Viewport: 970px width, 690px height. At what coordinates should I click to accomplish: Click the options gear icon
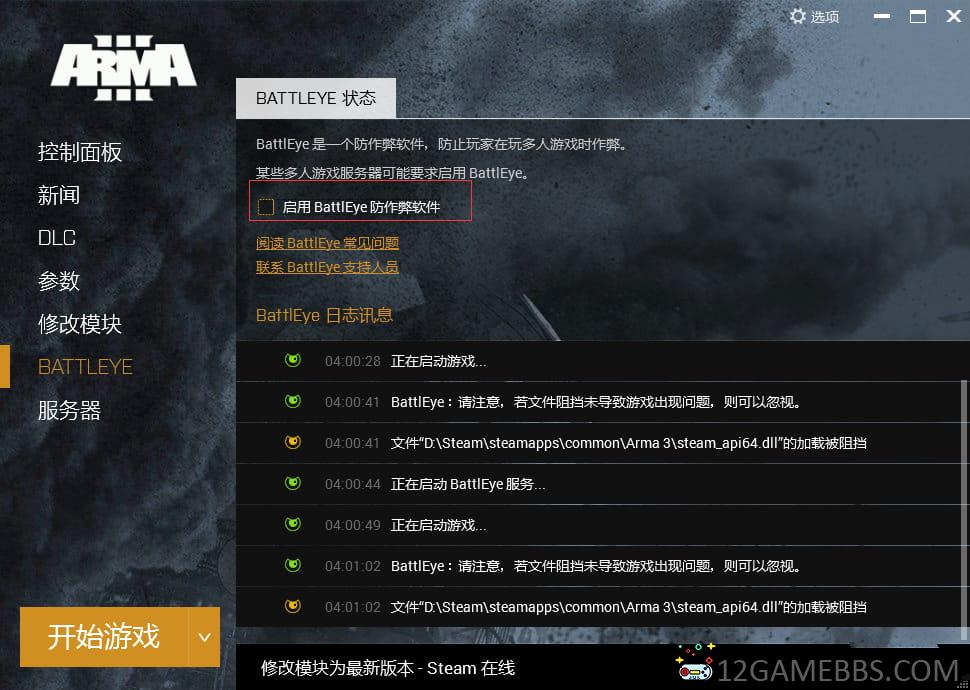tap(797, 16)
